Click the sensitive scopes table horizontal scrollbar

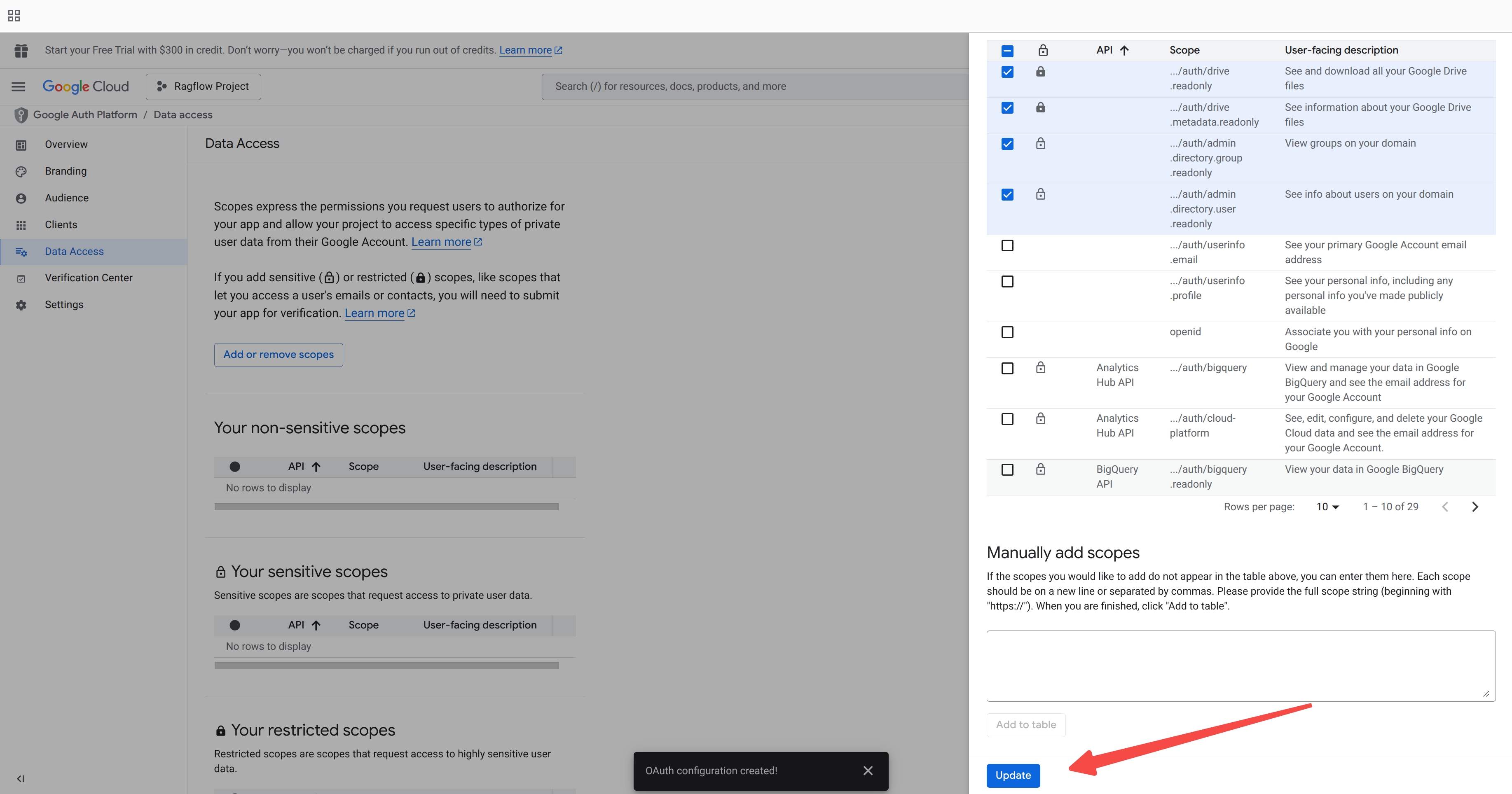(386, 666)
